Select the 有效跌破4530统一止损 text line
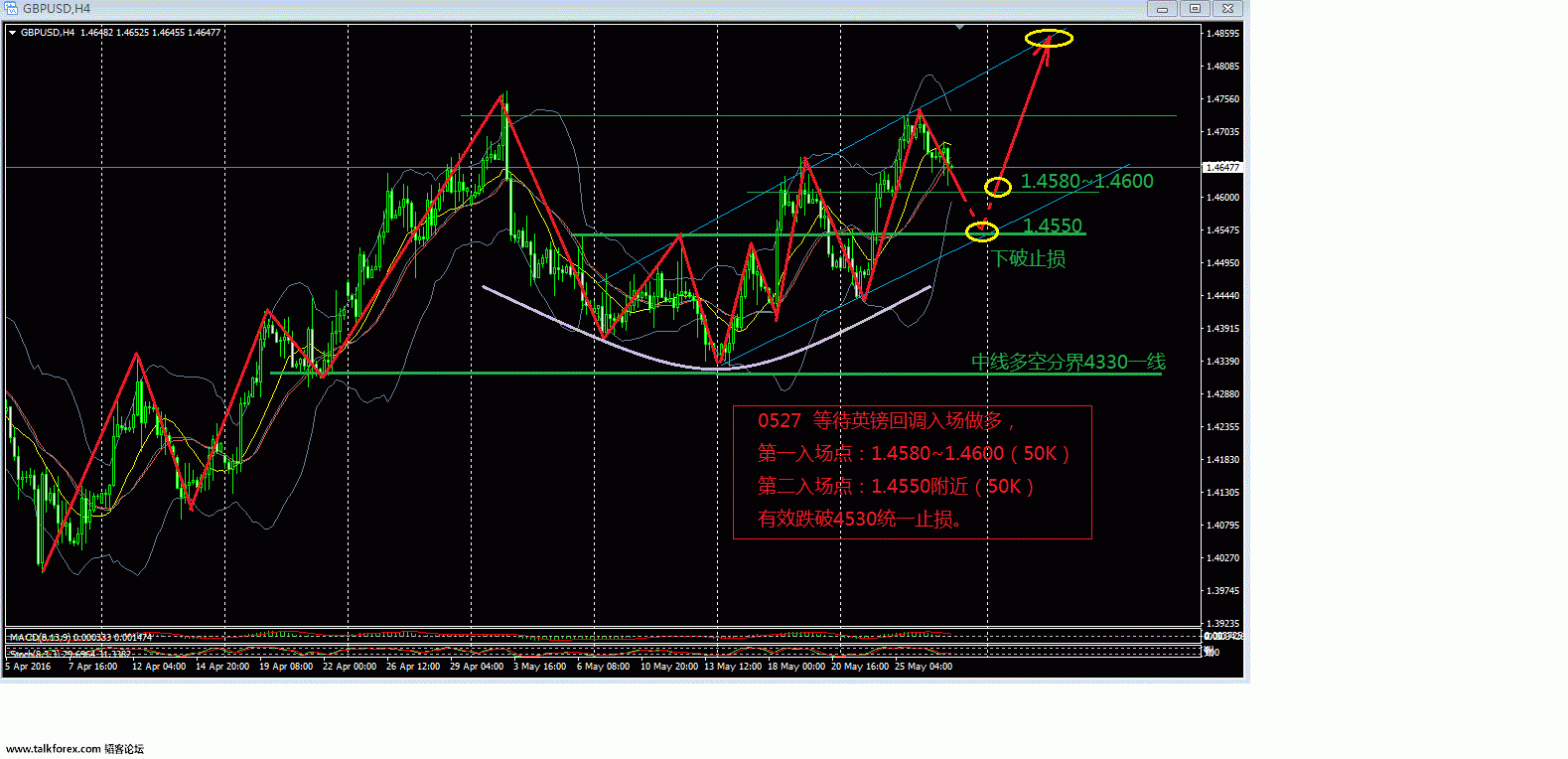Image resolution: width=1568 pixels, height=759 pixels. [860, 520]
